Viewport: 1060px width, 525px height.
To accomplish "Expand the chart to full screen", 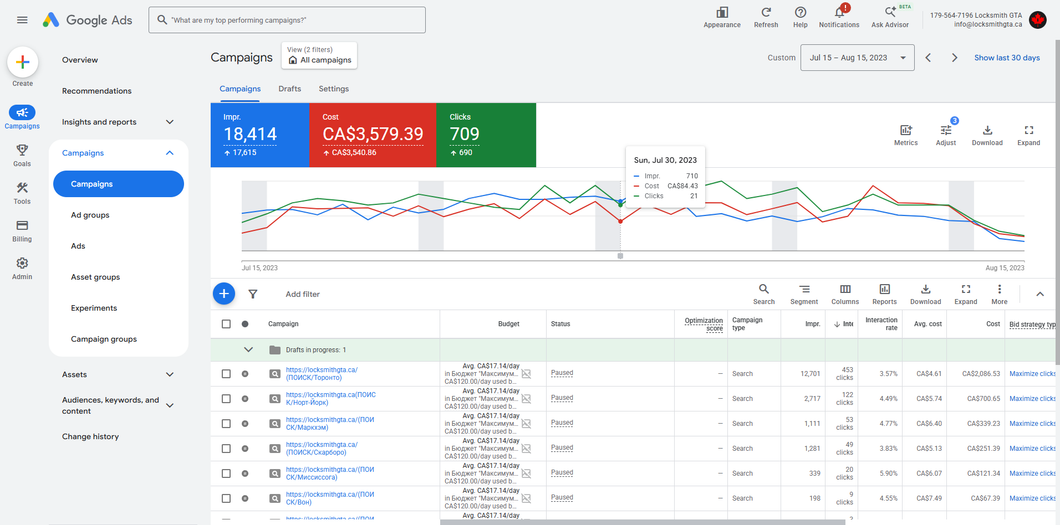I will (1029, 135).
